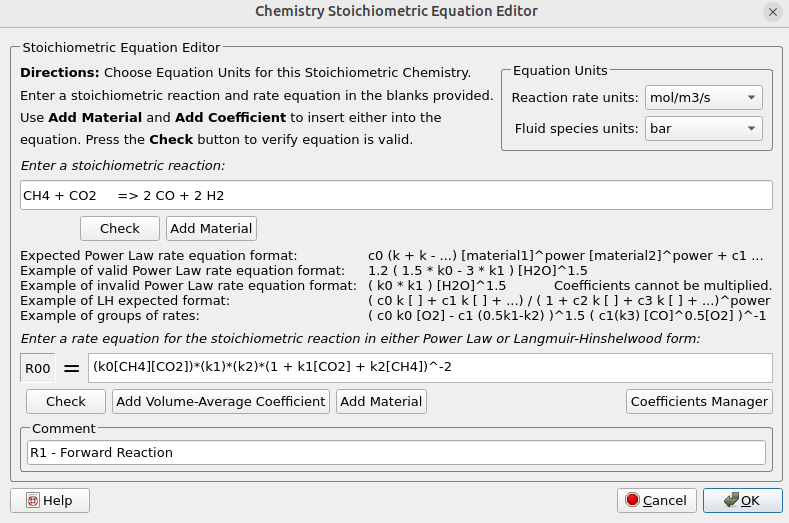
Task: Open the Reaction rate units dropdown
Action: (704, 97)
